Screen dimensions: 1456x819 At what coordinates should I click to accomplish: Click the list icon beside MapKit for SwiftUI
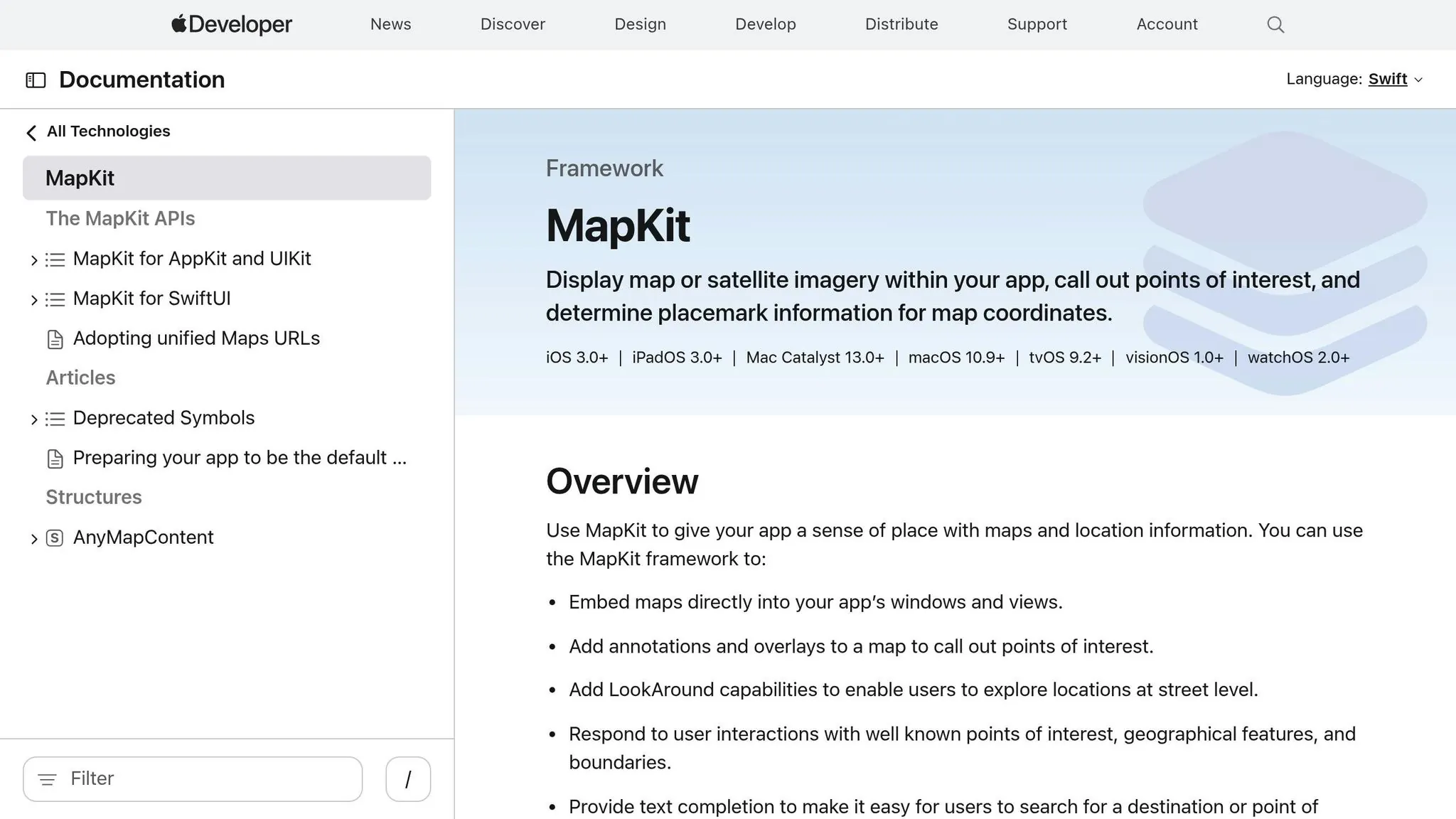pyautogui.click(x=55, y=299)
